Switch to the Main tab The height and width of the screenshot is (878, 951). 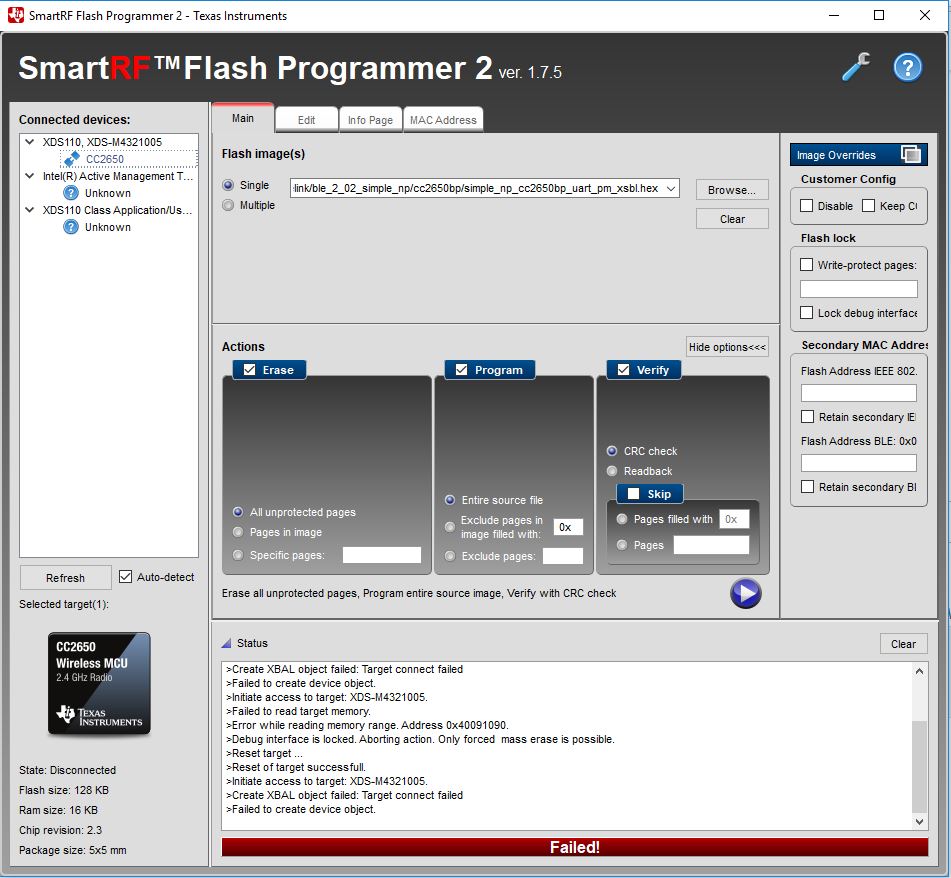coord(243,118)
